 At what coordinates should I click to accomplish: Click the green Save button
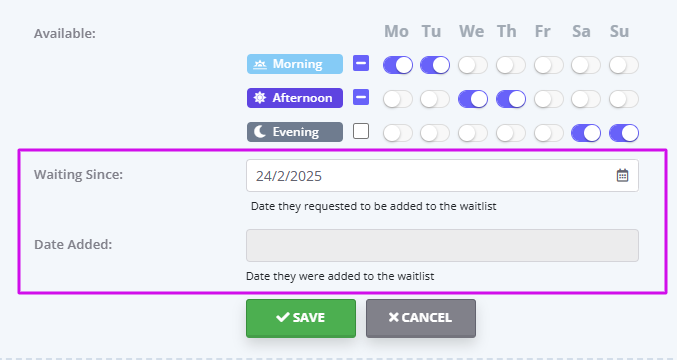301,318
